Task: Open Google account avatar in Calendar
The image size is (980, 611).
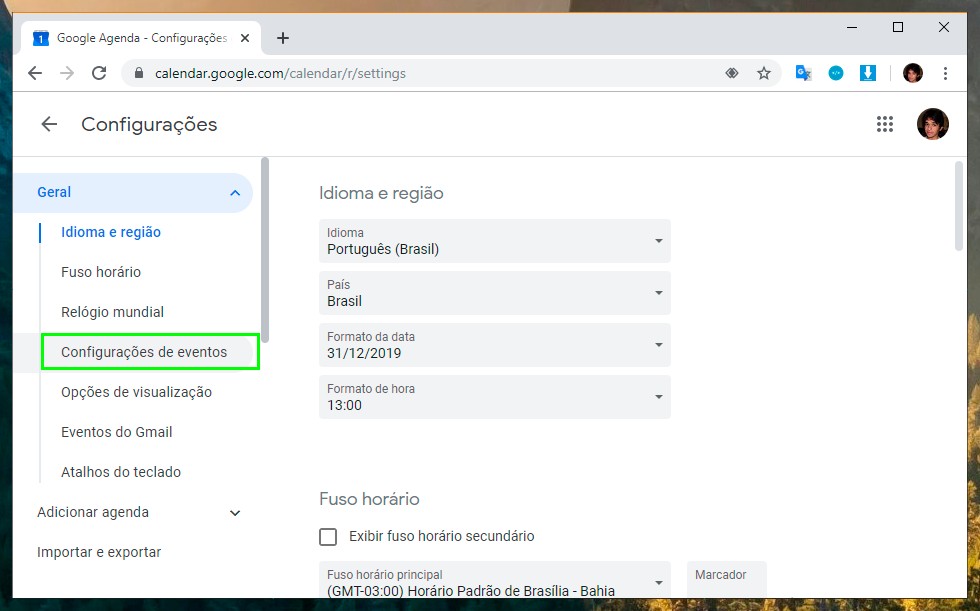Action: pyautogui.click(x=932, y=124)
